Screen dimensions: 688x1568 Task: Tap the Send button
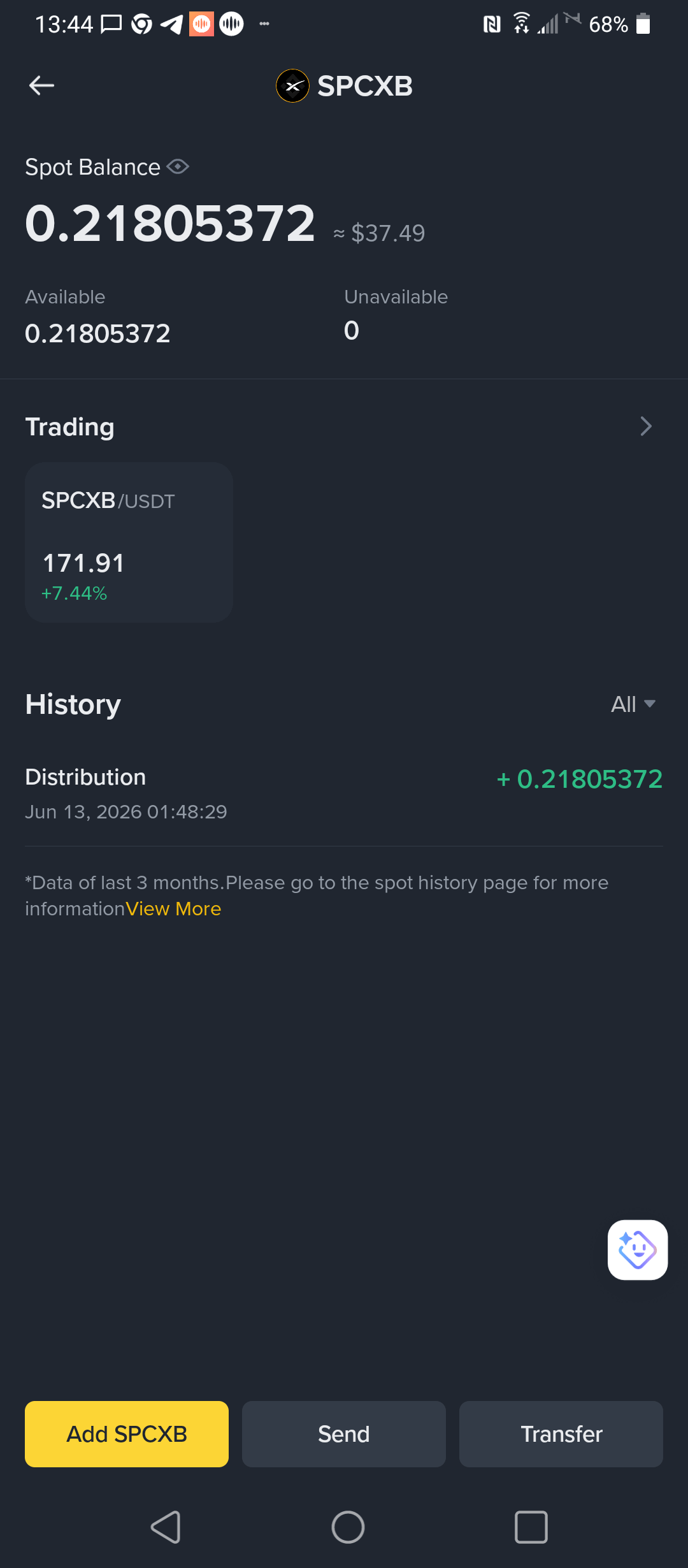tap(344, 1434)
